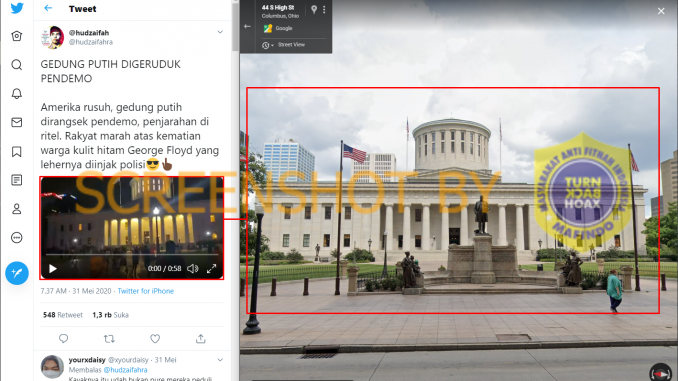The height and width of the screenshot is (381, 678).
Task: Click the @hudzaifahra mention link in reply
Action: pos(125,370)
